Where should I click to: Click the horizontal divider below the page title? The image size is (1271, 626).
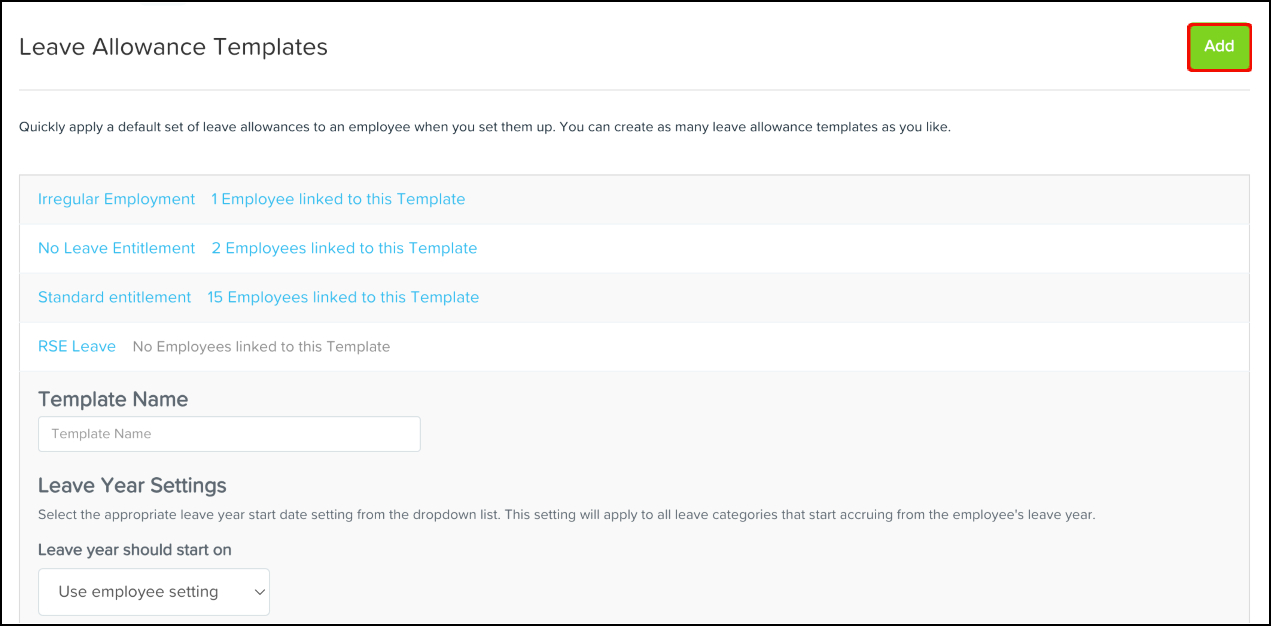(634, 90)
